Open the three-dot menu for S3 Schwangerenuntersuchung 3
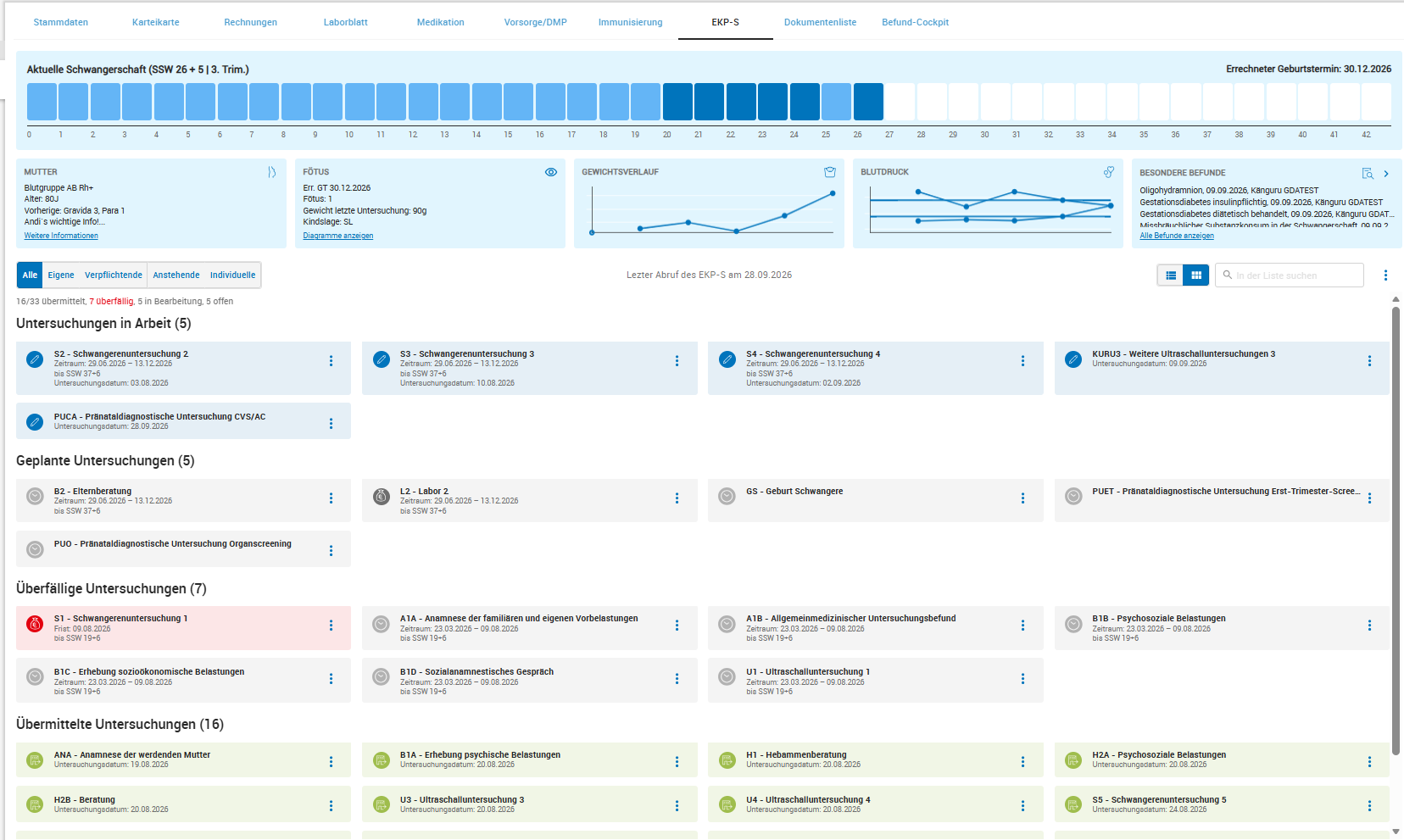 point(677,361)
